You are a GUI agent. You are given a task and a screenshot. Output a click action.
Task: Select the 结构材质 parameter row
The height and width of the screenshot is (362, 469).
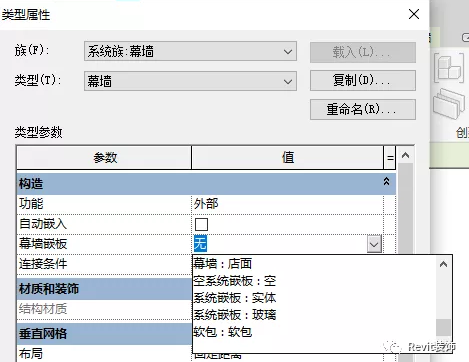(x=104, y=309)
